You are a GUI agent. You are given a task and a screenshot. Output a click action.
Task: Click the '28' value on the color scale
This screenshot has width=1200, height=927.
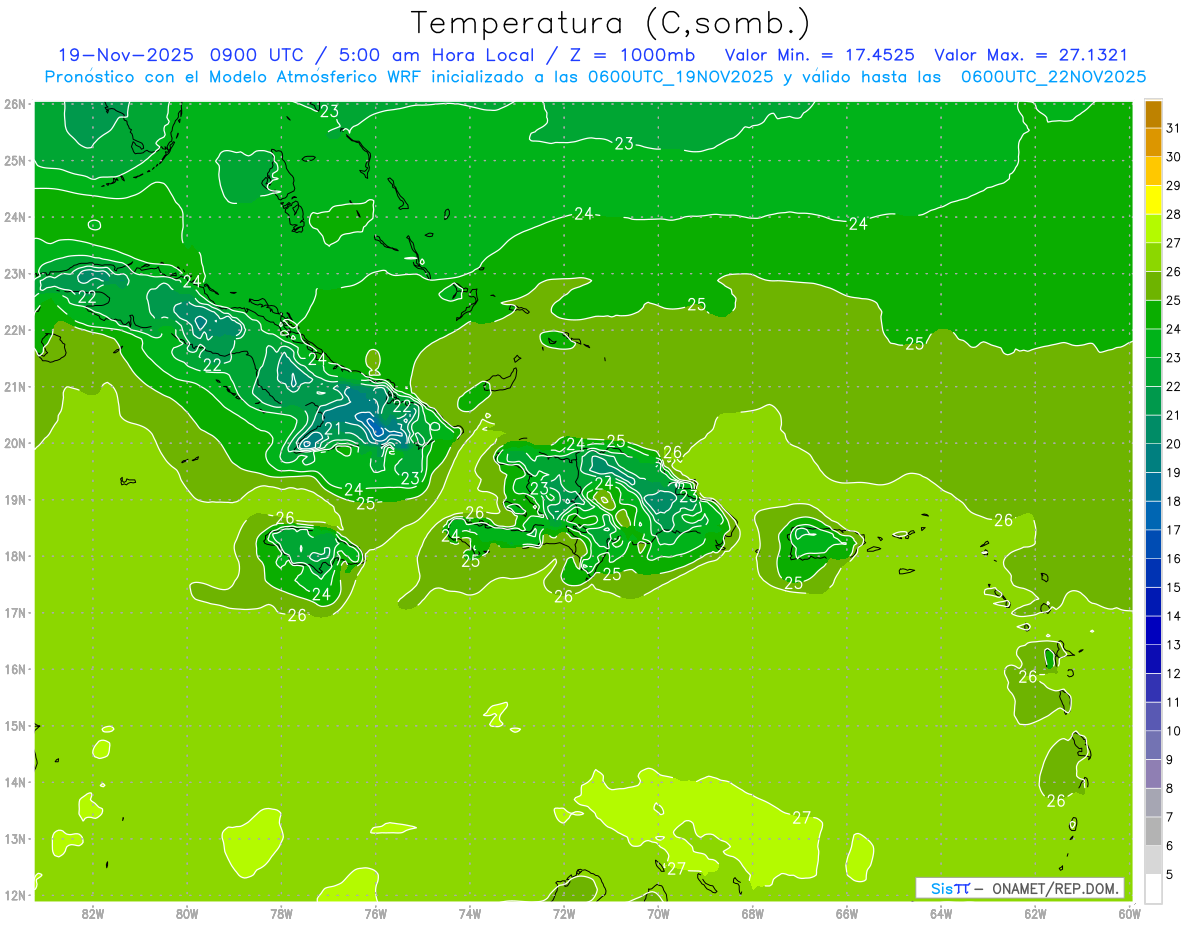tap(1173, 214)
